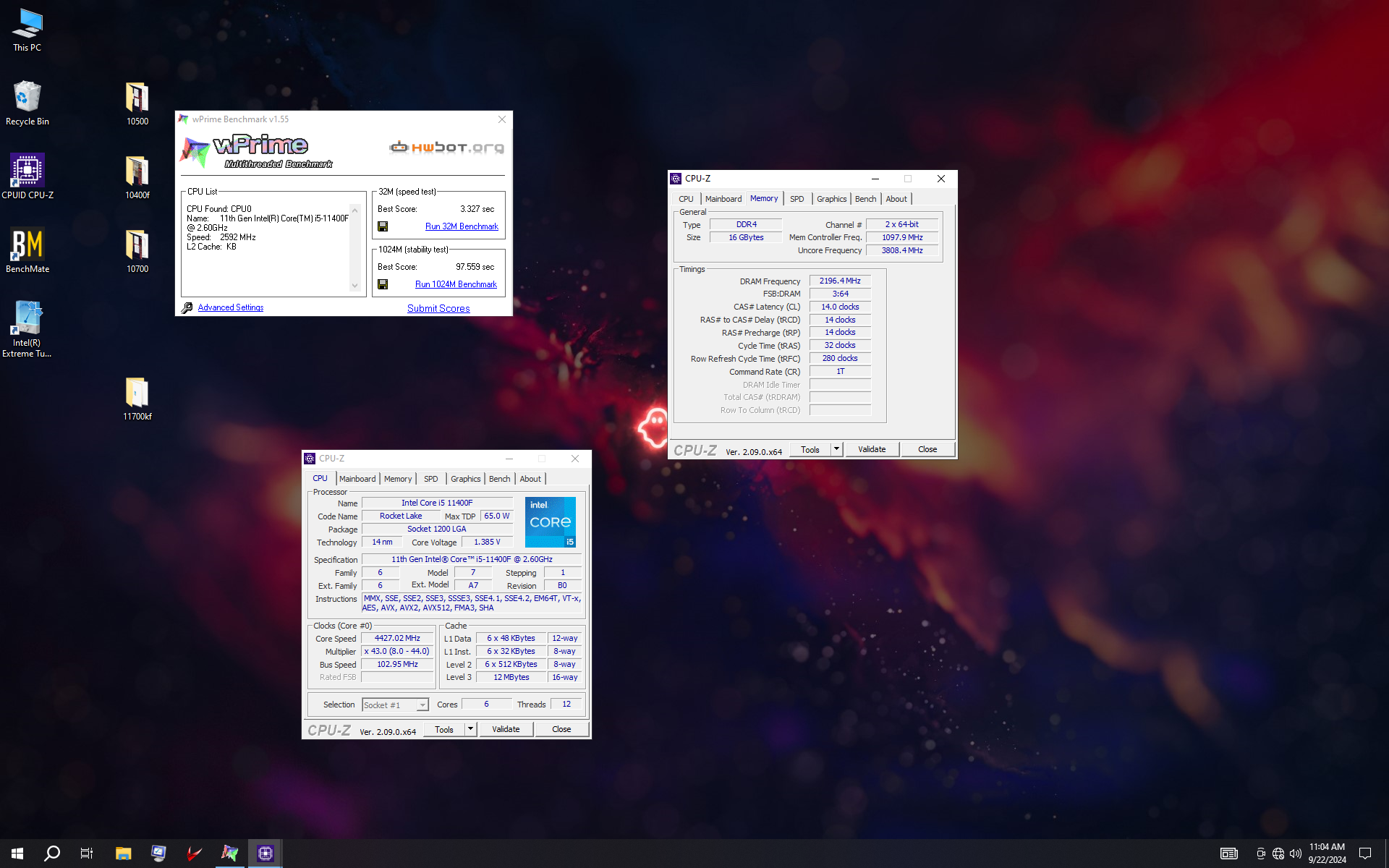Viewport: 1389px width, 868px height.
Task: Open the 10700 folder
Action: [x=137, y=250]
